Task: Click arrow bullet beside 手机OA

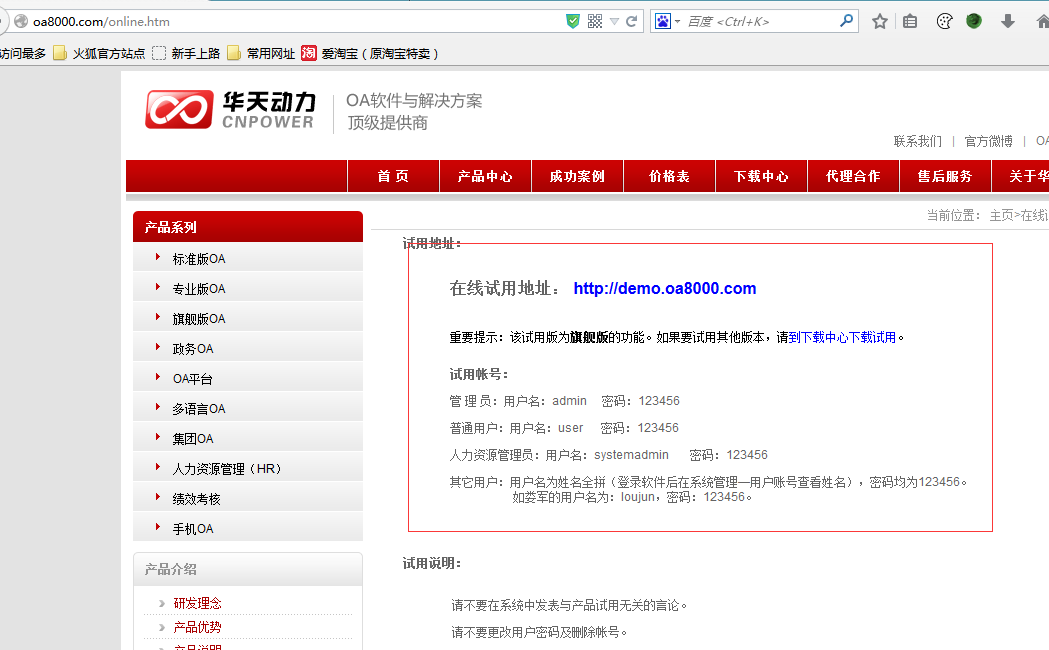Action: (158, 527)
